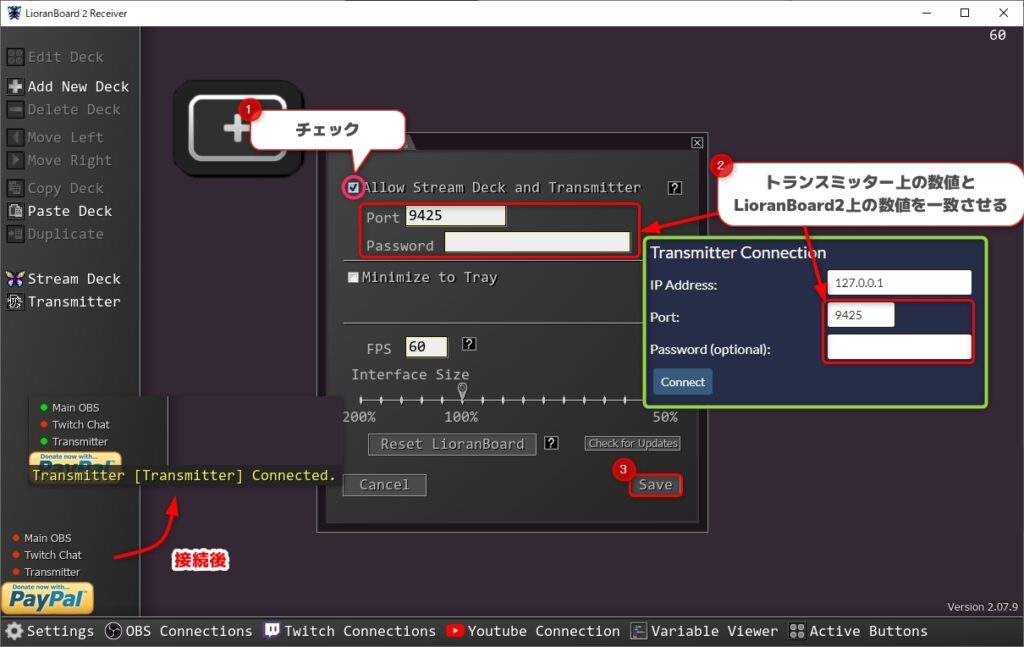Open help for Allow Stream Deck option
The width and height of the screenshot is (1024, 647).
(x=675, y=188)
